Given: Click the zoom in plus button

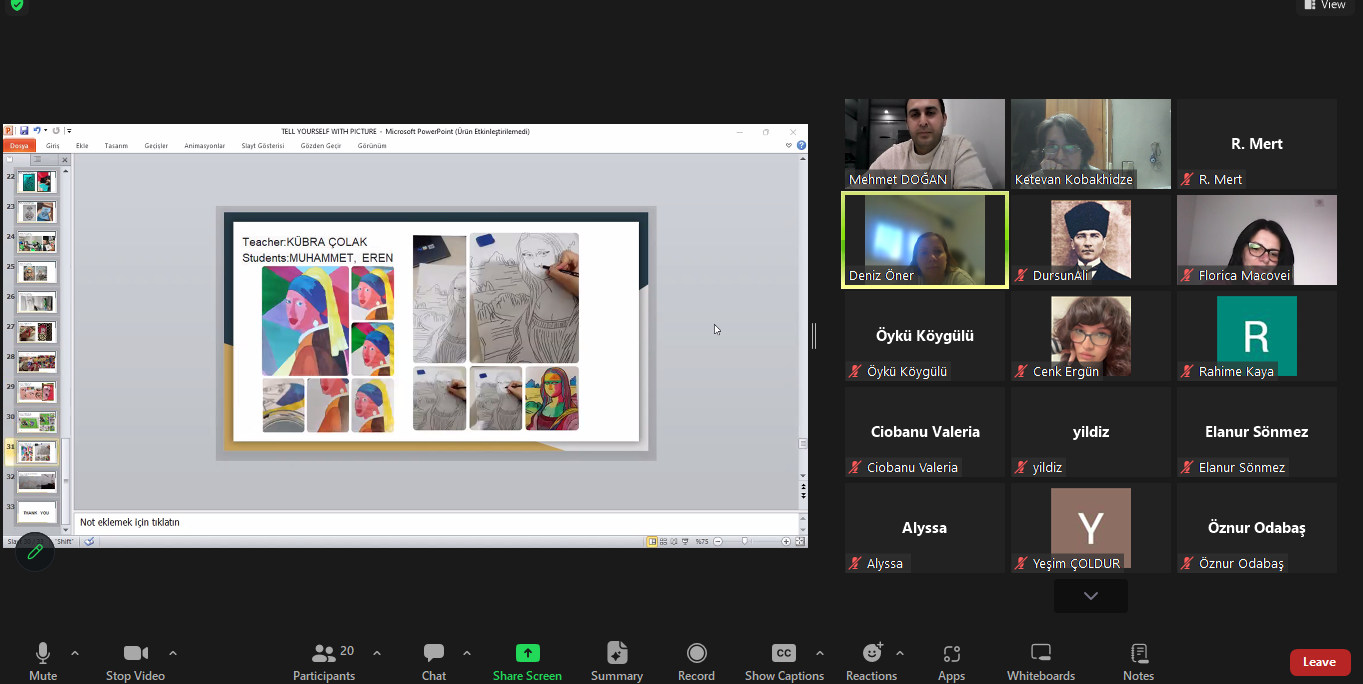Looking at the screenshot, I should (x=786, y=541).
